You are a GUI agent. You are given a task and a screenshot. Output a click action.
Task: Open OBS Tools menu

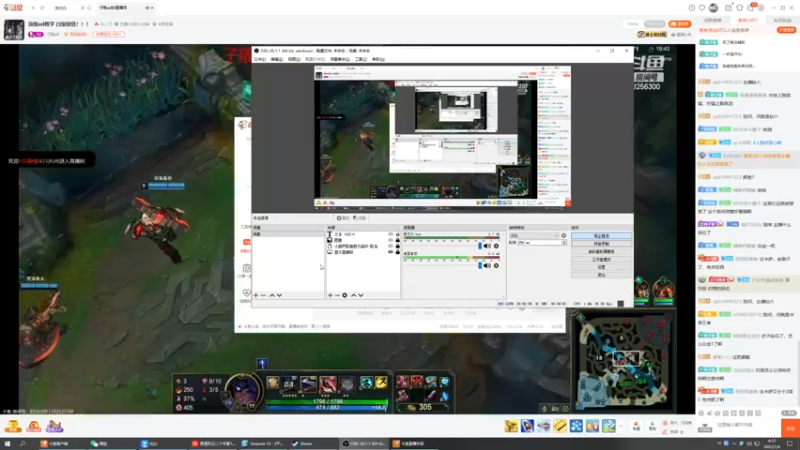361,59
